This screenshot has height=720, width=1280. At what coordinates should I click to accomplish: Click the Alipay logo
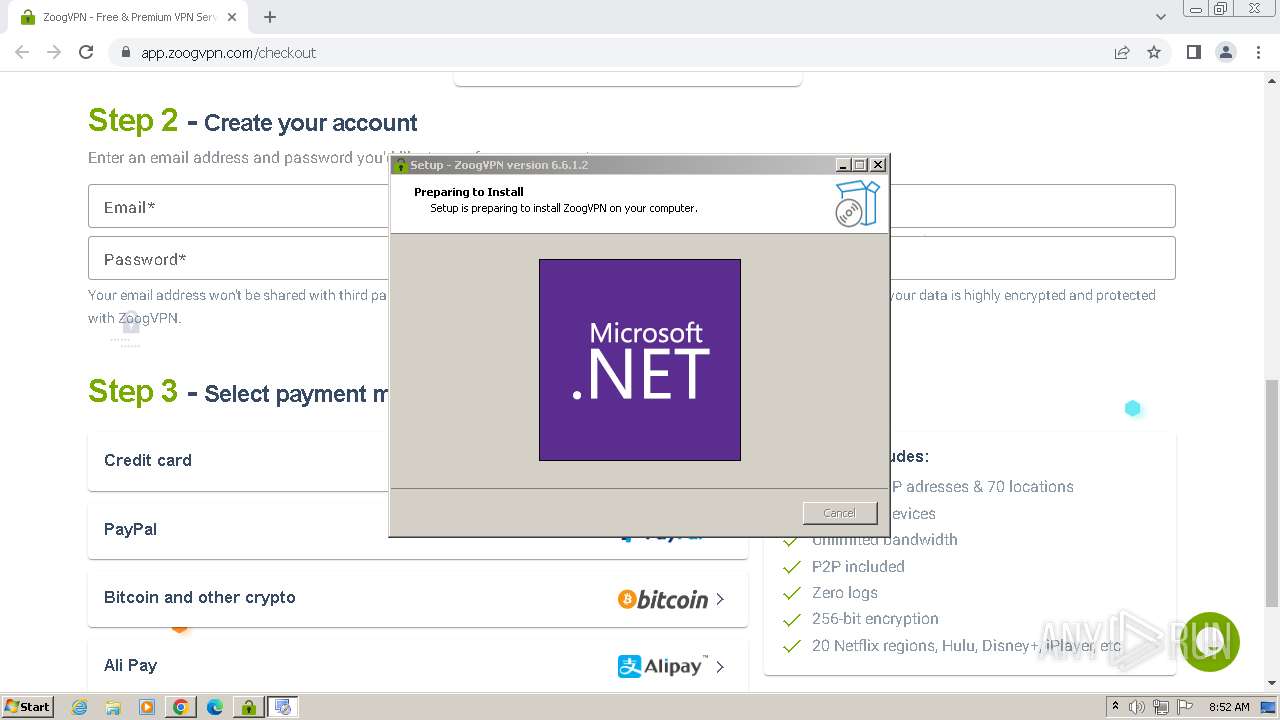(x=662, y=666)
